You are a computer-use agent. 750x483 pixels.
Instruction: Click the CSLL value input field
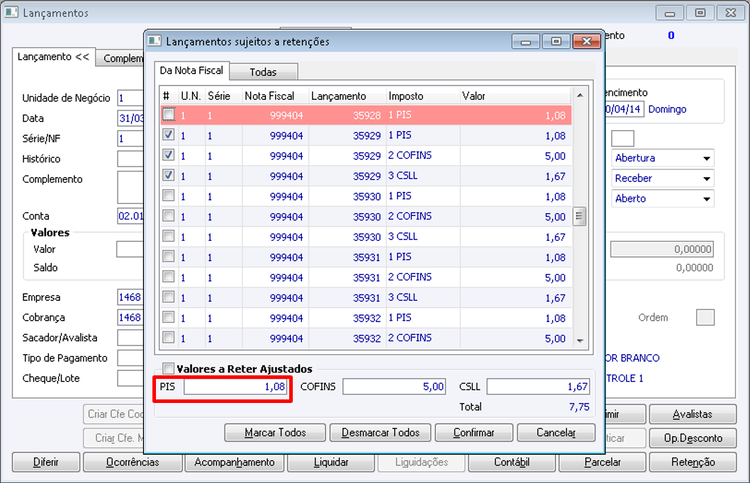click(x=538, y=386)
